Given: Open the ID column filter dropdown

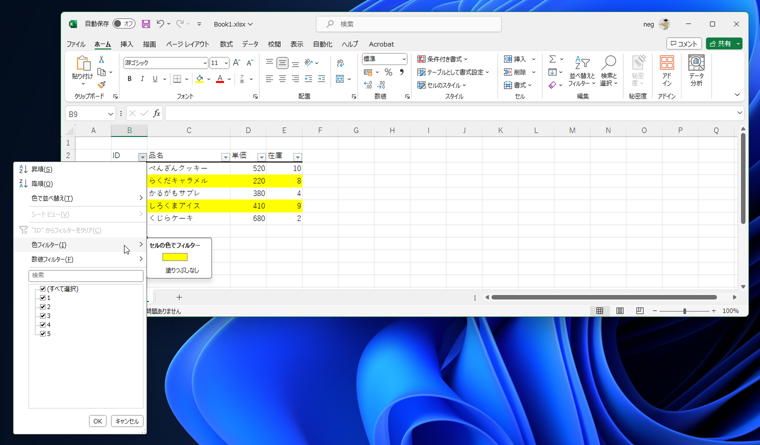Looking at the screenshot, I should pyautogui.click(x=142, y=157).
